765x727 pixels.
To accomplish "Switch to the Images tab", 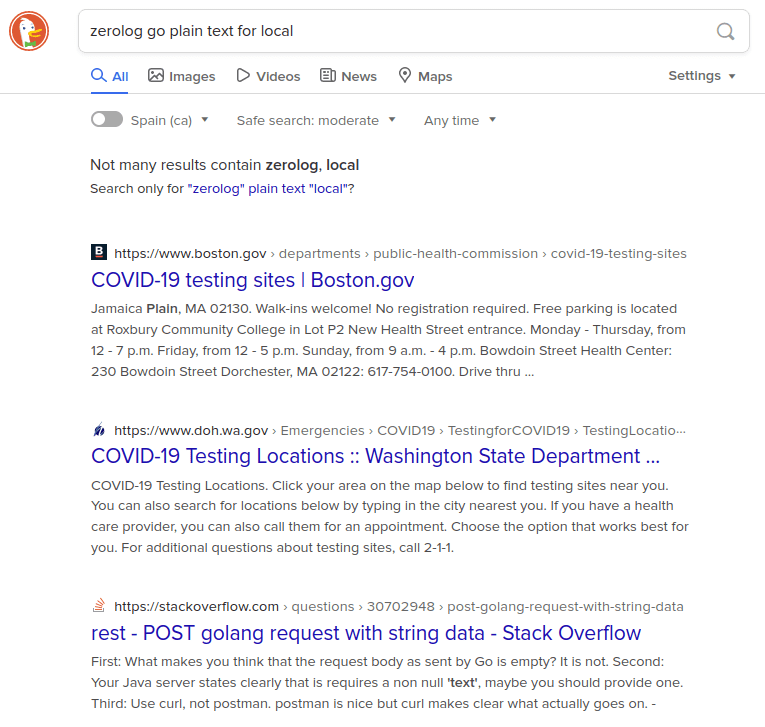I will coord(181,76).
